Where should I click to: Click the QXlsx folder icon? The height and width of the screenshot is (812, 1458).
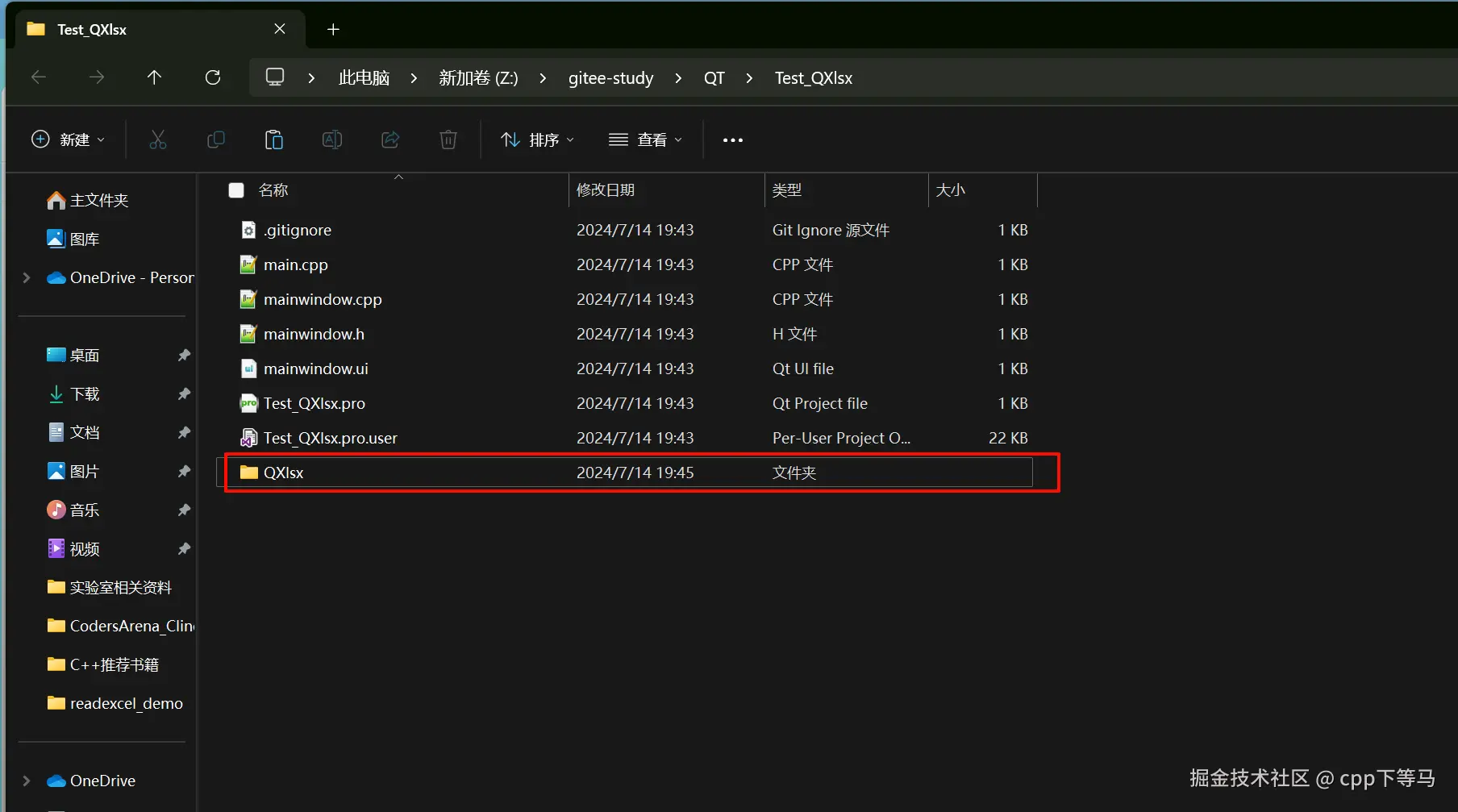[x=249, y=473]
